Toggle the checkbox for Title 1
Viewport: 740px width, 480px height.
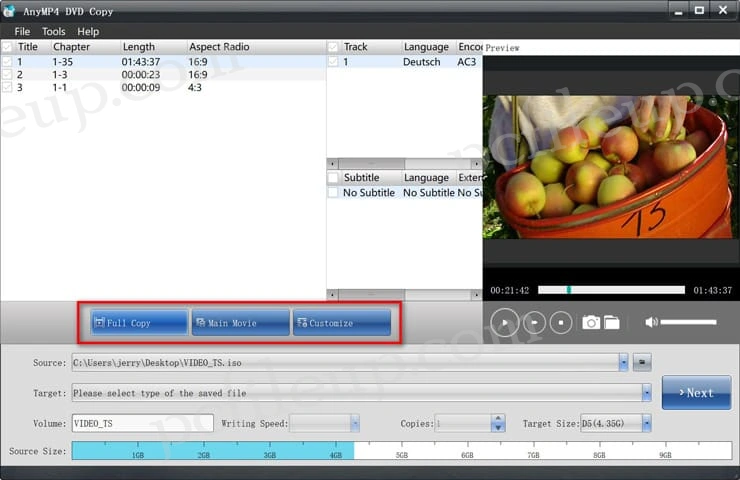click(8, 61)
